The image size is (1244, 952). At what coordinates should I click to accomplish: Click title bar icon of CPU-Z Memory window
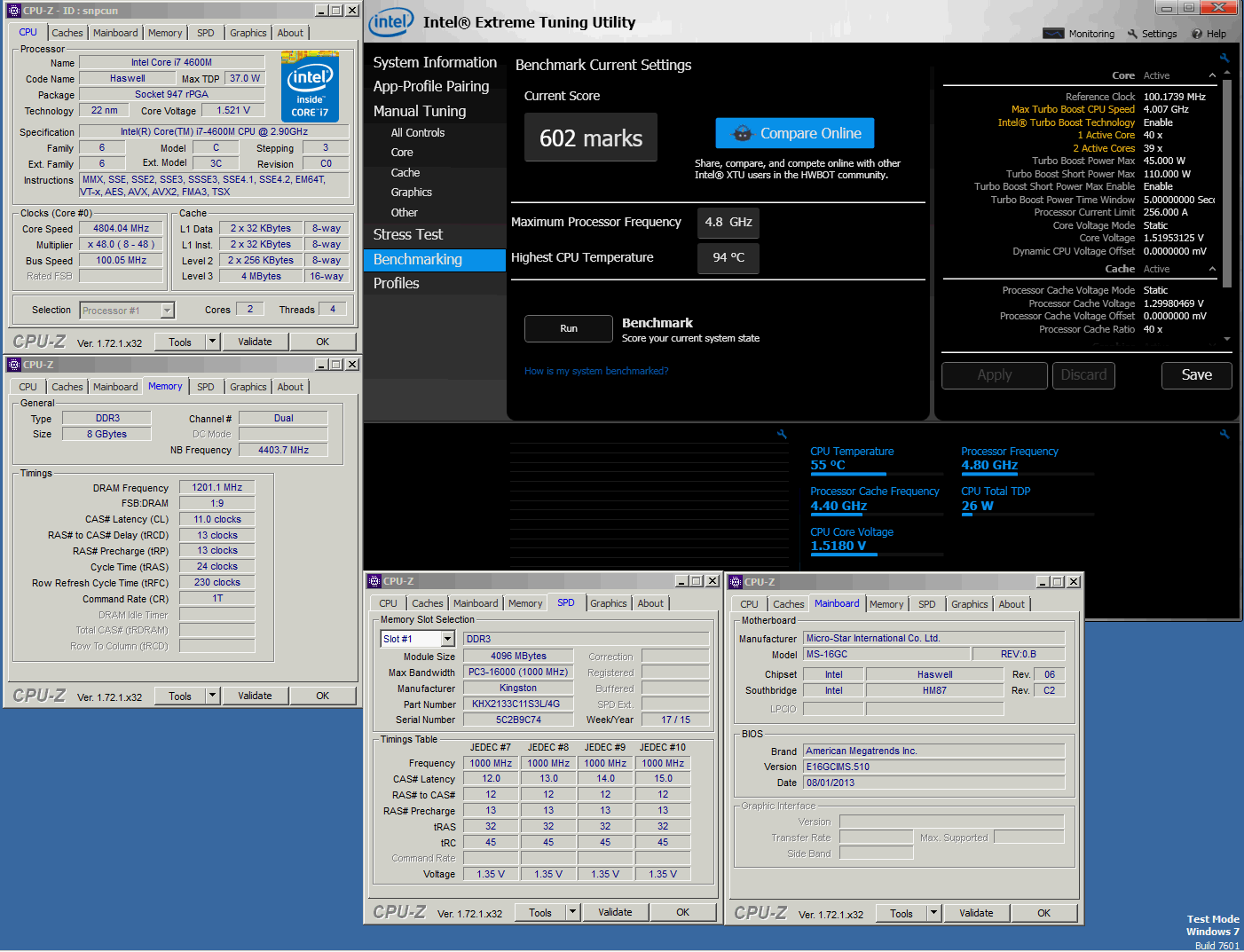(14, 365)
